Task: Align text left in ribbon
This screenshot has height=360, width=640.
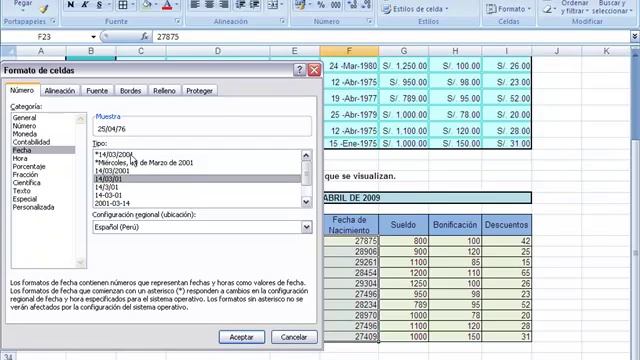Action: point(195,4)
